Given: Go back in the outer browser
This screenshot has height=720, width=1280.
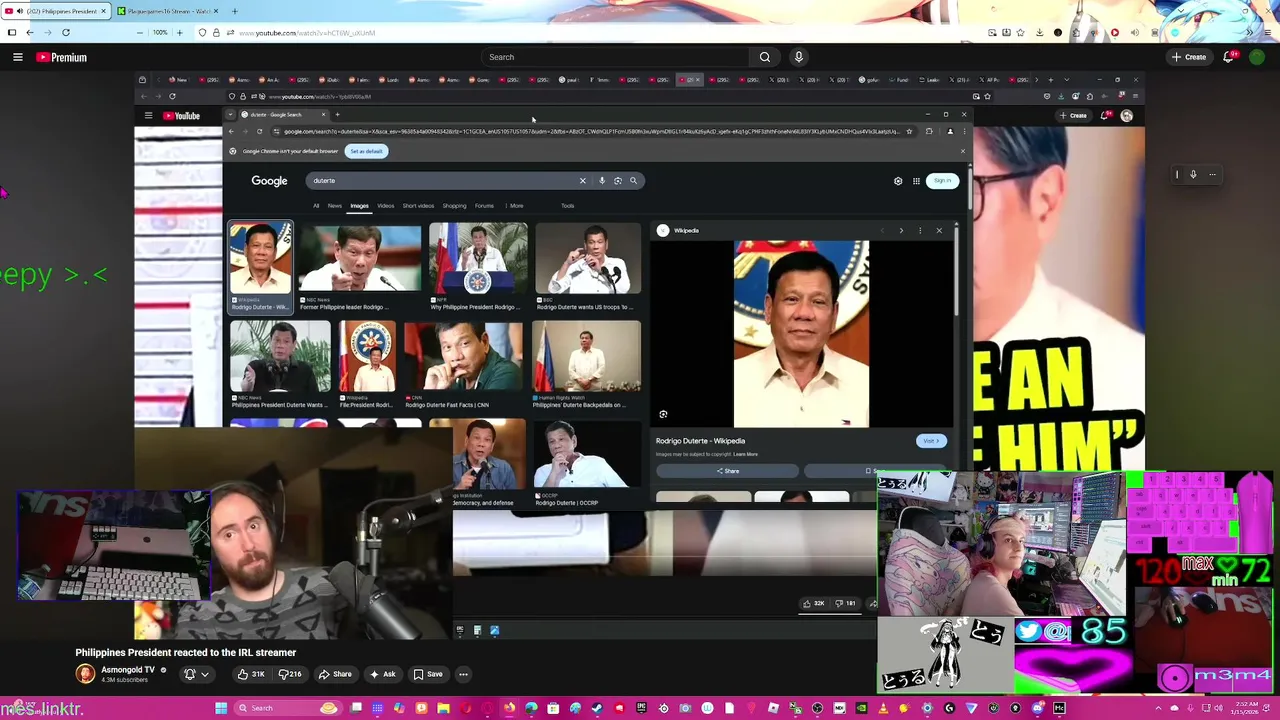Looking at the screenshot, I should (x=30, y=32).
